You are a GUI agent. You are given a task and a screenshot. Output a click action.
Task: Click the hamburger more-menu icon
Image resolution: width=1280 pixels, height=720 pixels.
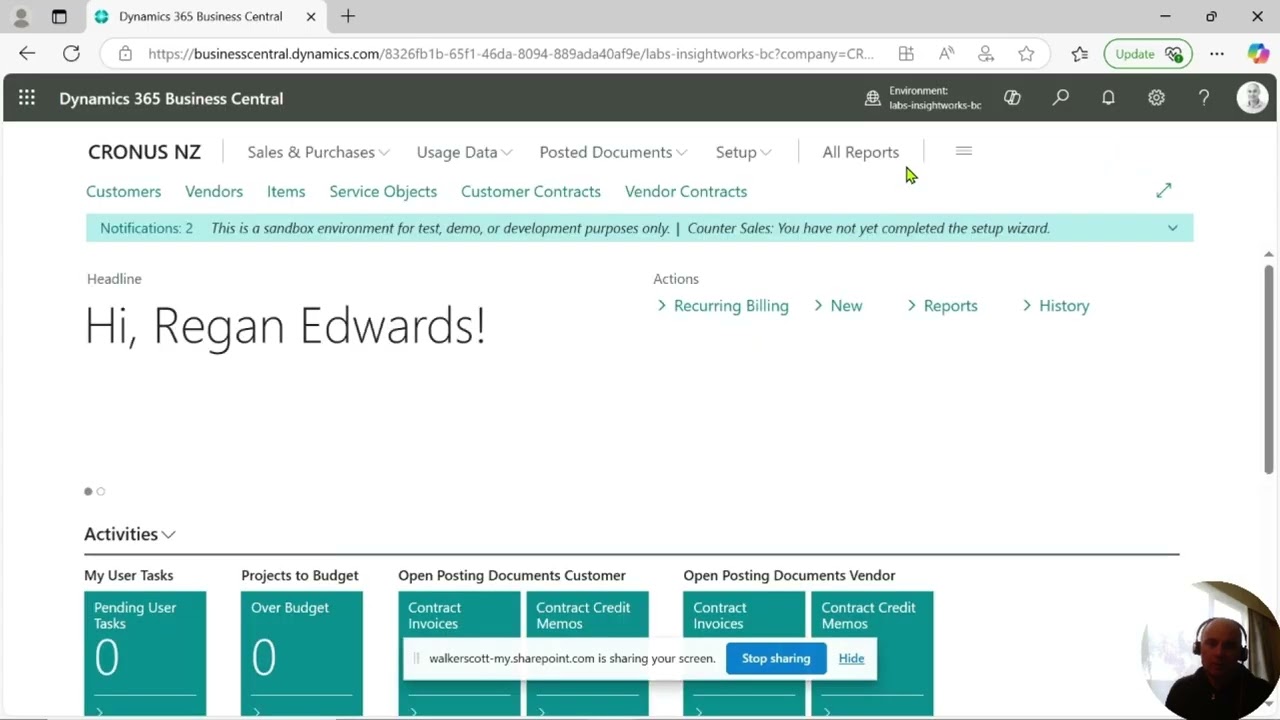point(964,151)
